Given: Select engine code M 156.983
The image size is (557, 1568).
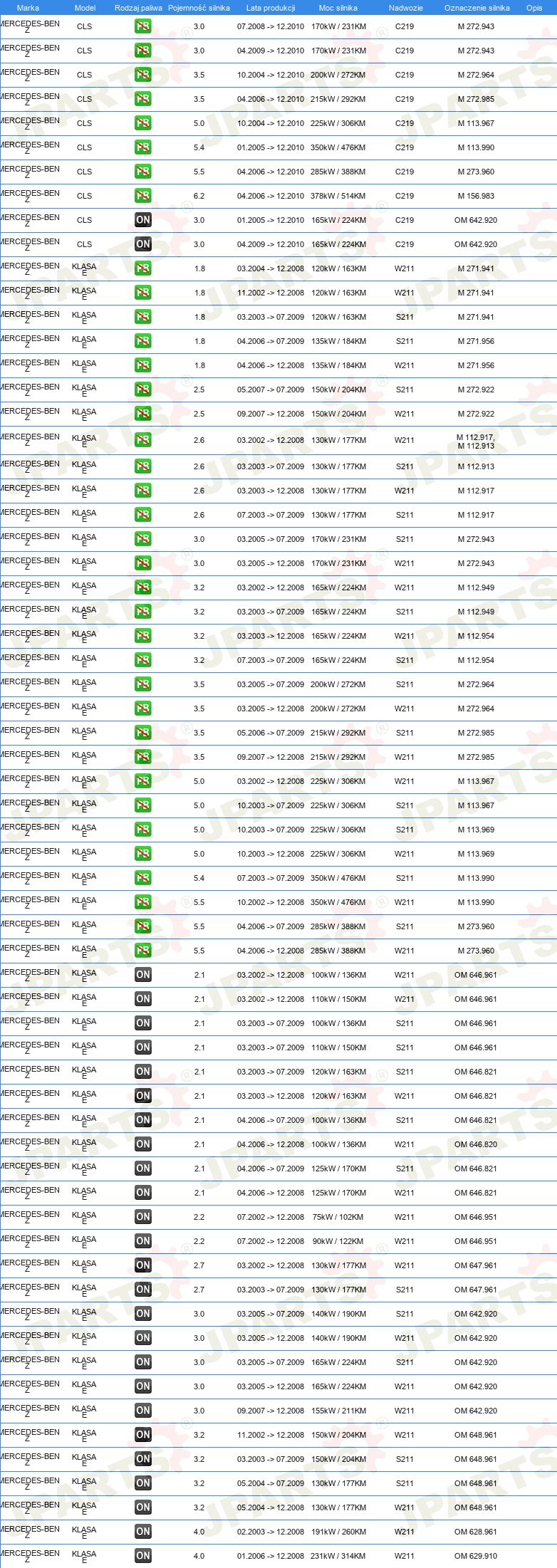Looking at the screenshot, I should [476, 196].
